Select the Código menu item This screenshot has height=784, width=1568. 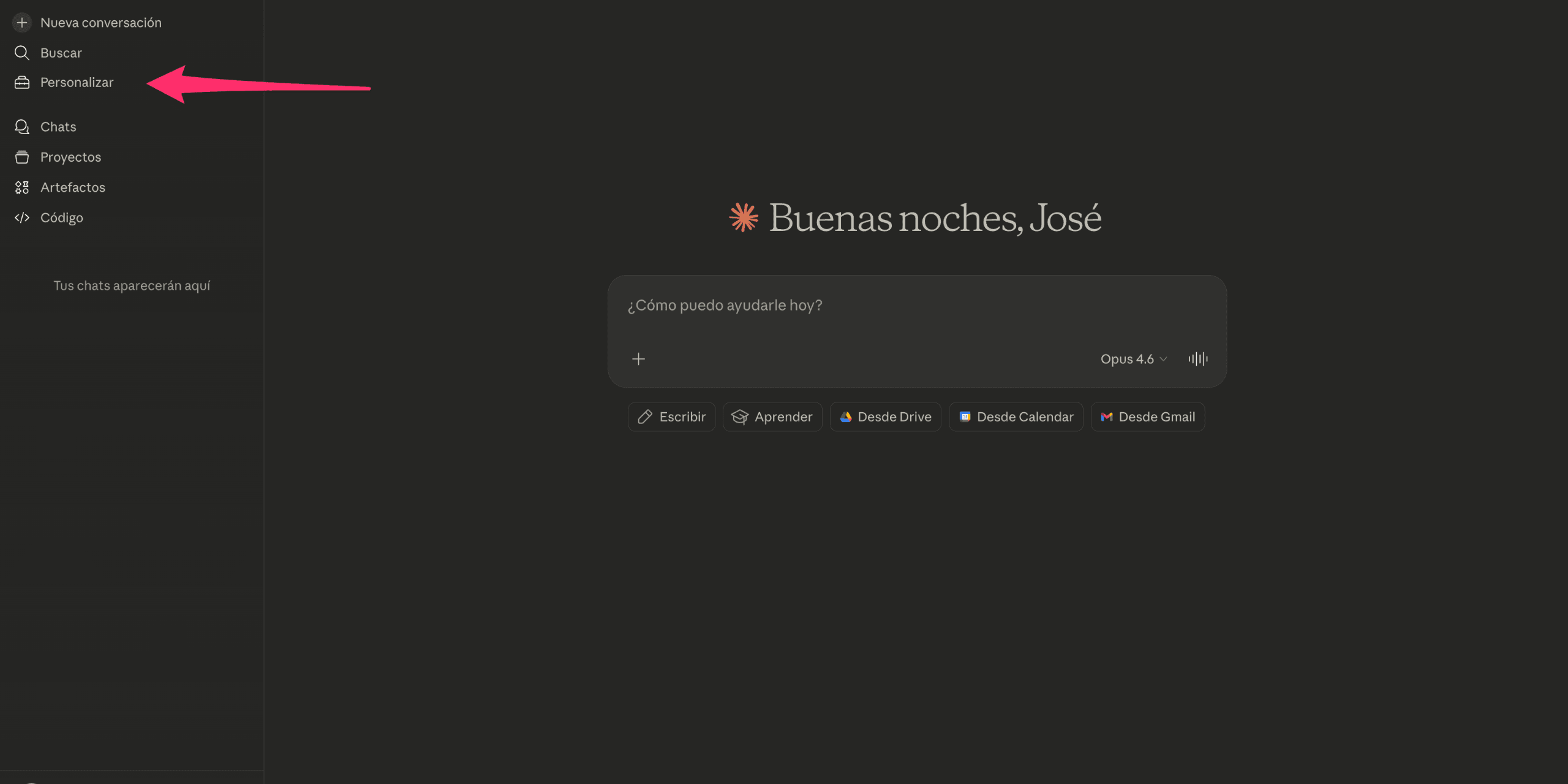(62, 217)
